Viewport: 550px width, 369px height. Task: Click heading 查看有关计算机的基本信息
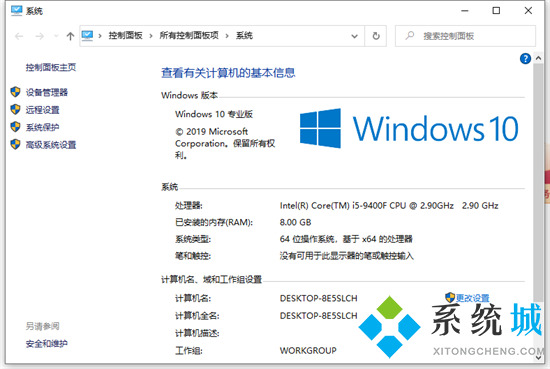pyautogui.click(x=228, y=73)
